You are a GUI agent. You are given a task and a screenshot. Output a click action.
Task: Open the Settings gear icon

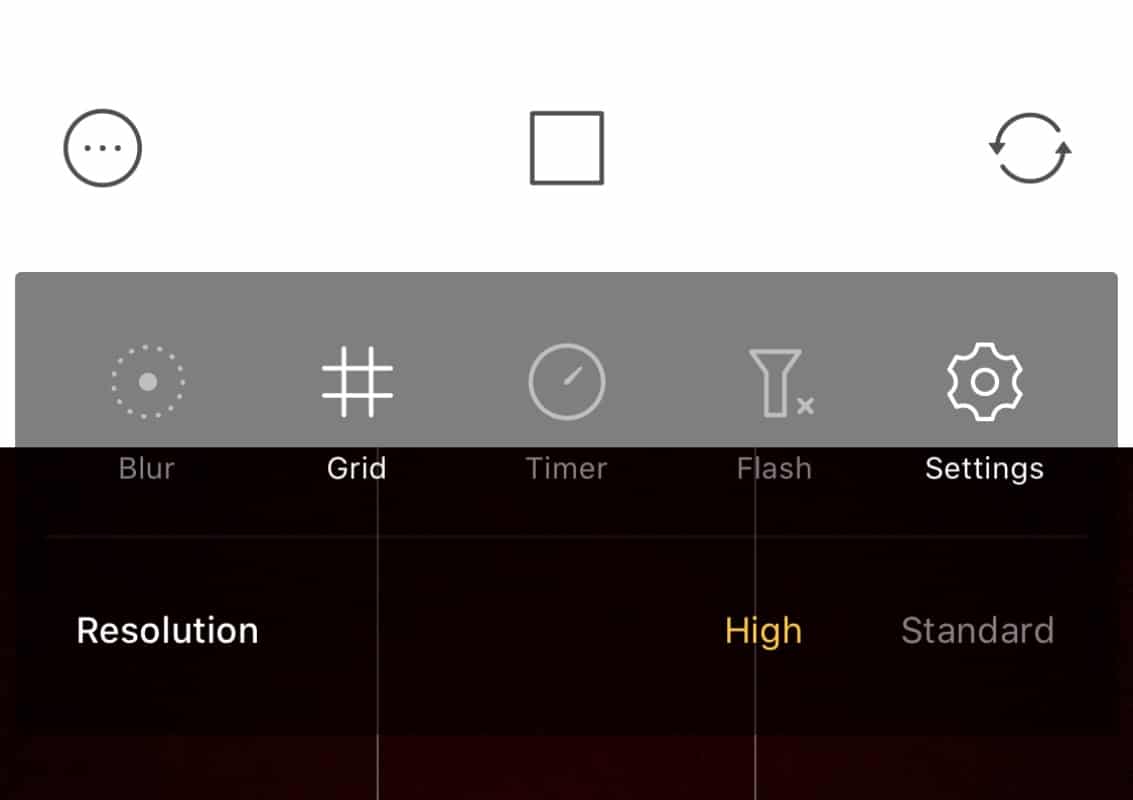point(985,381)
